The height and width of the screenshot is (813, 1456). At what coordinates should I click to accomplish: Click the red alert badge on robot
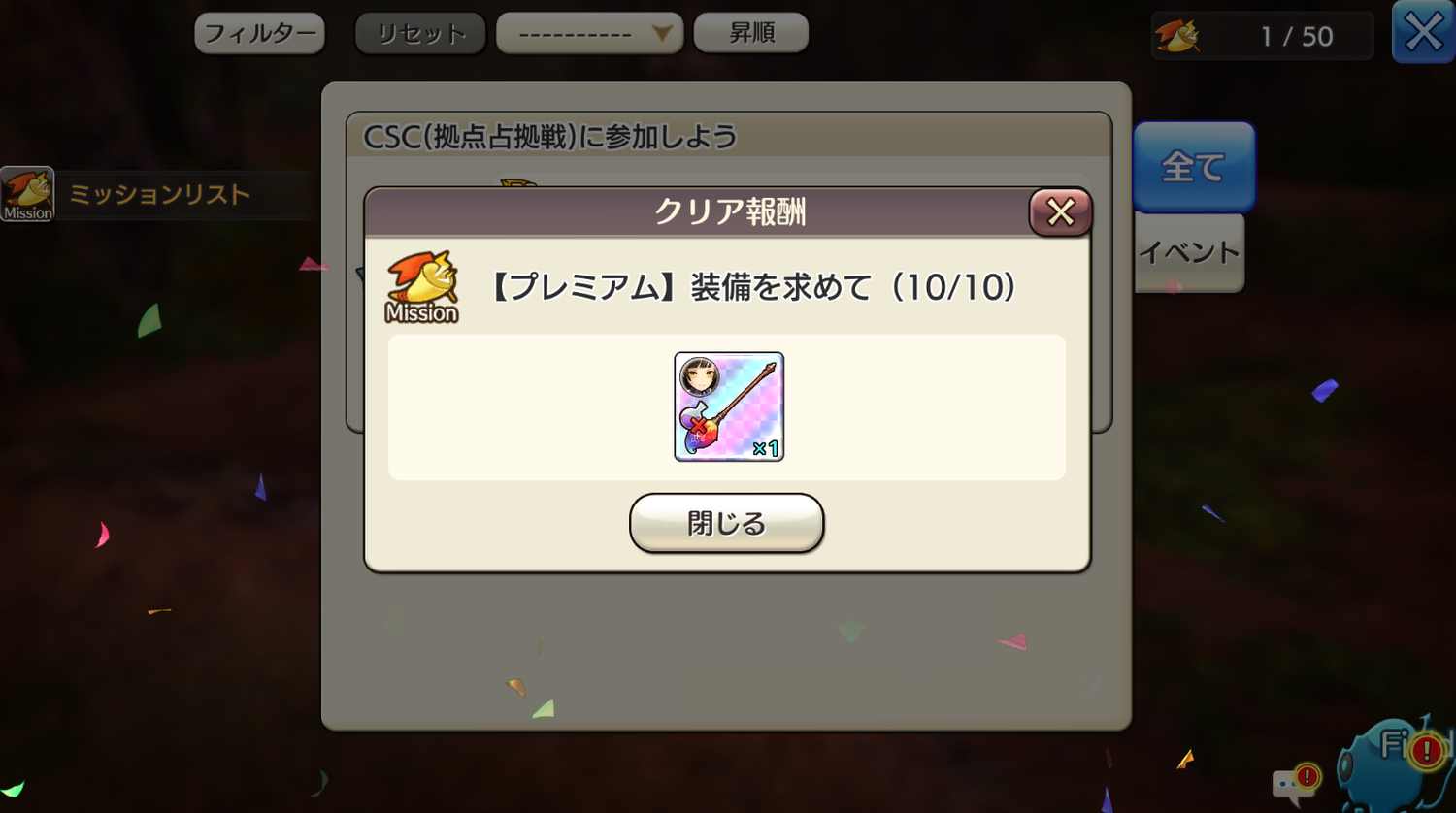click(x=1427, y=749)
